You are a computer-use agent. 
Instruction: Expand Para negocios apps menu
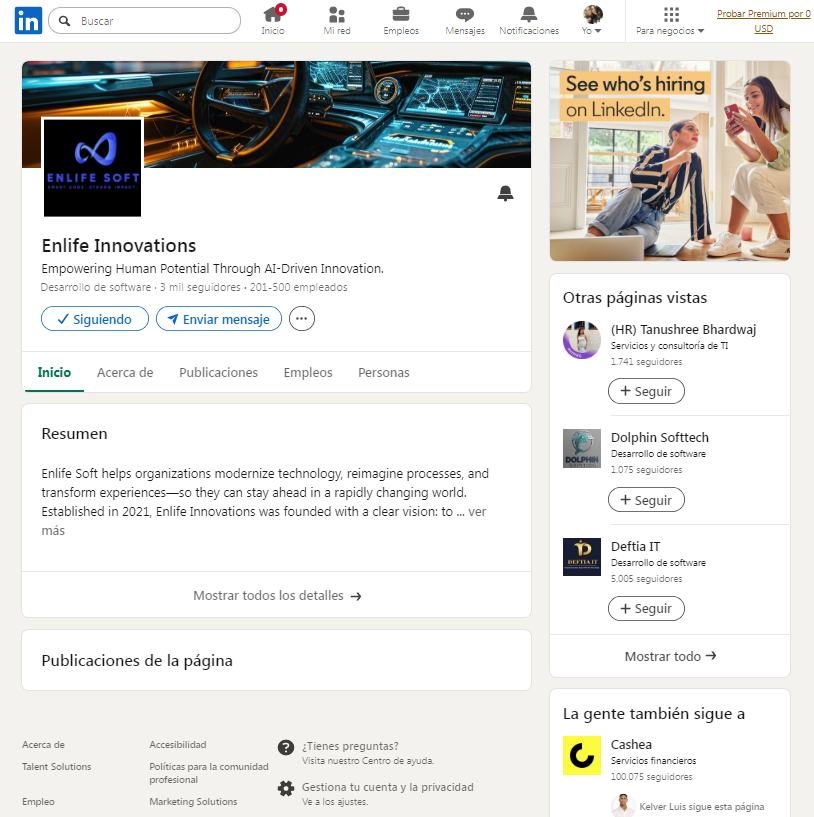670,21
